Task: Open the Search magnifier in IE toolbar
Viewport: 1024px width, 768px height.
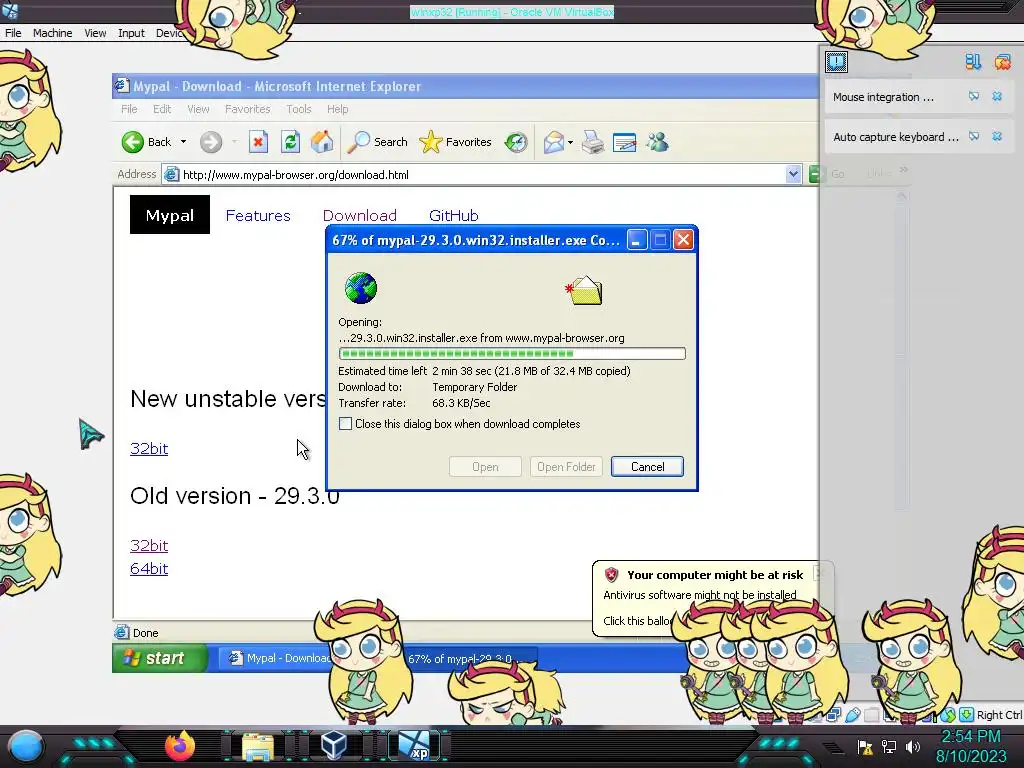Action: click(358, 142)
